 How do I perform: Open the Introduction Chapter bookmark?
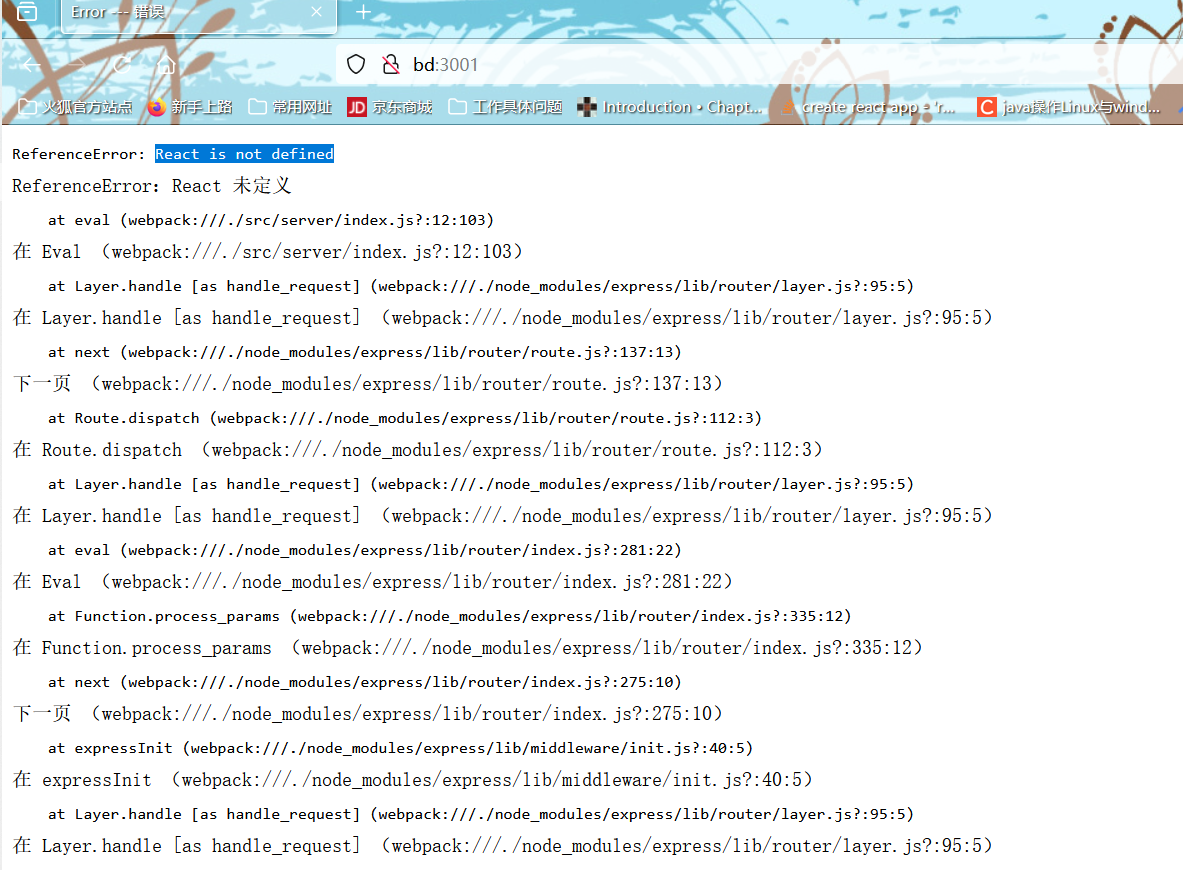pos(670,107)
